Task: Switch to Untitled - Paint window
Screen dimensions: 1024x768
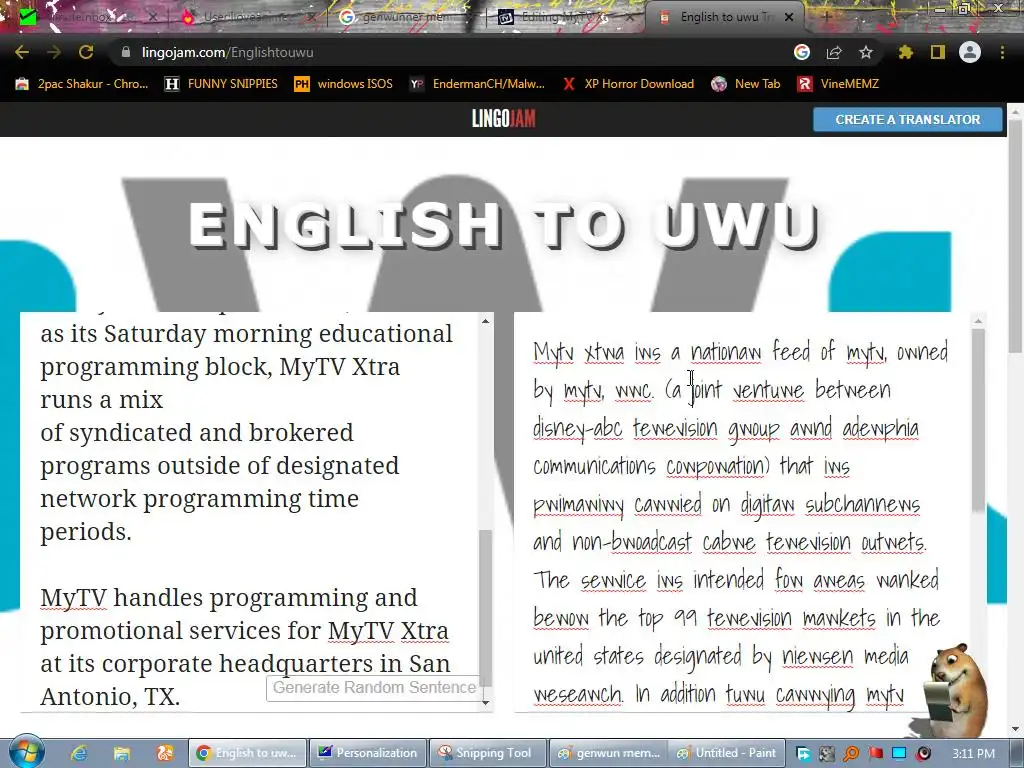Action: point(728,753)
